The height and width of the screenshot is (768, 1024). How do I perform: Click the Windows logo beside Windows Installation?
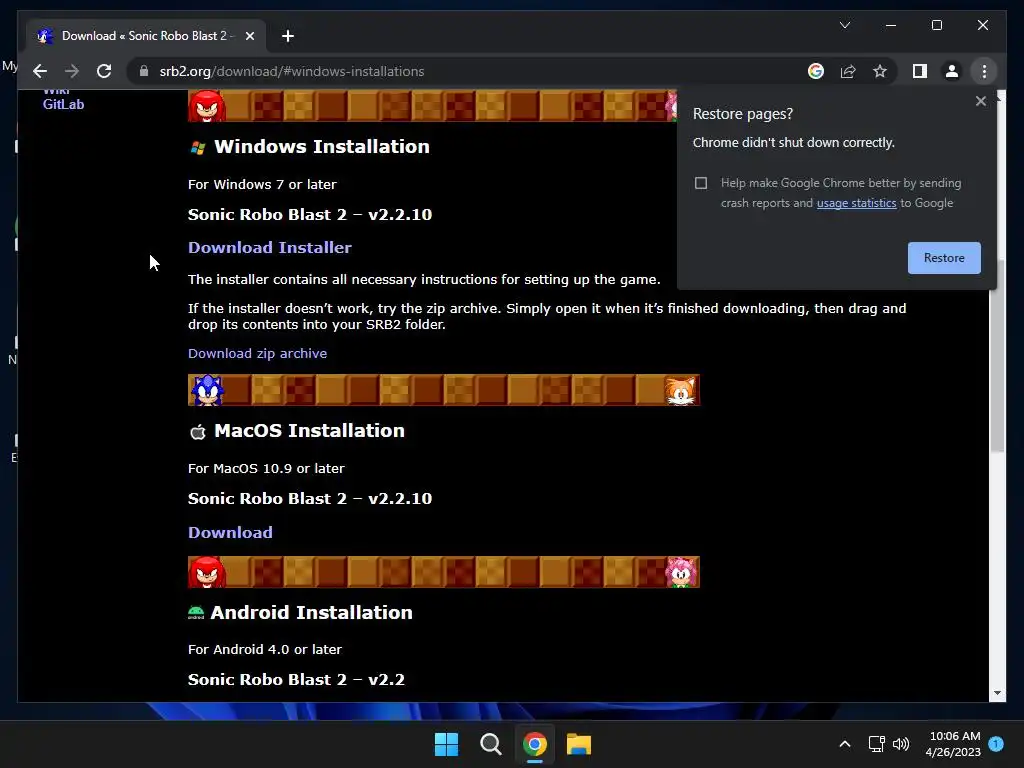click(198, 148)
